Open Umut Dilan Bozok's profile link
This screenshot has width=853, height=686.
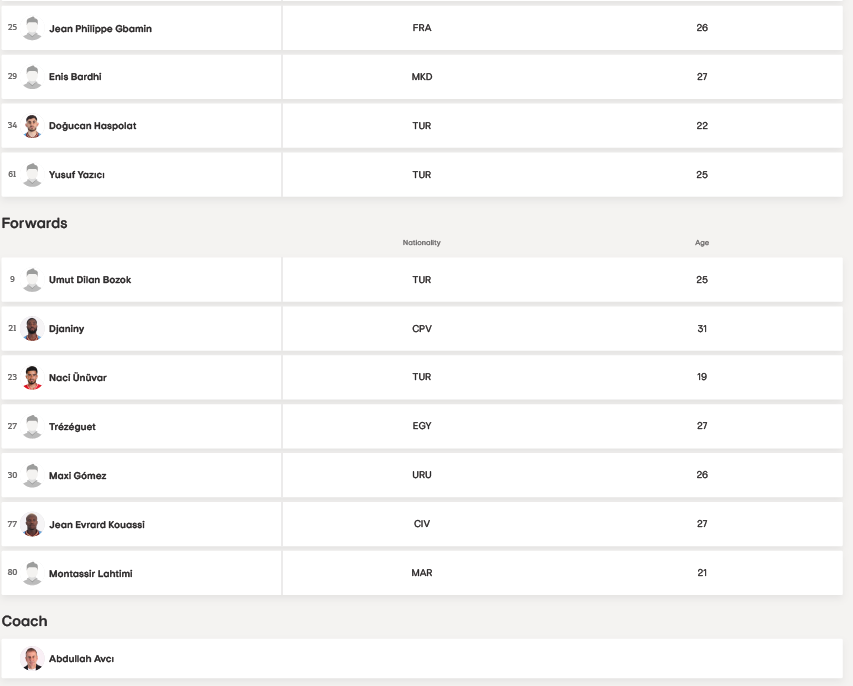(x=90, y=280)
